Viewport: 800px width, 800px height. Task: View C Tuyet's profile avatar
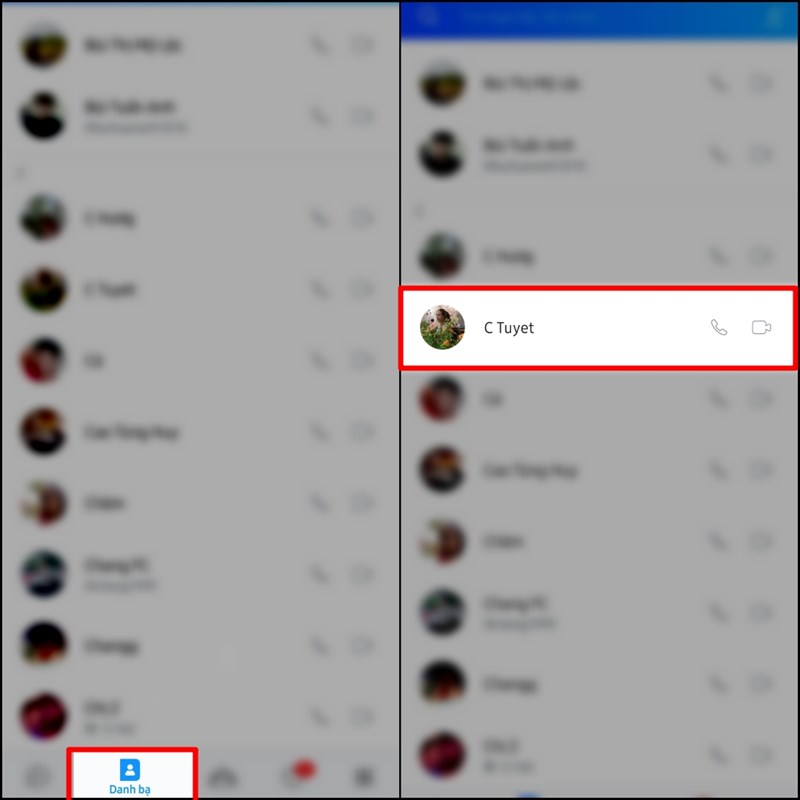coord(442,328)
